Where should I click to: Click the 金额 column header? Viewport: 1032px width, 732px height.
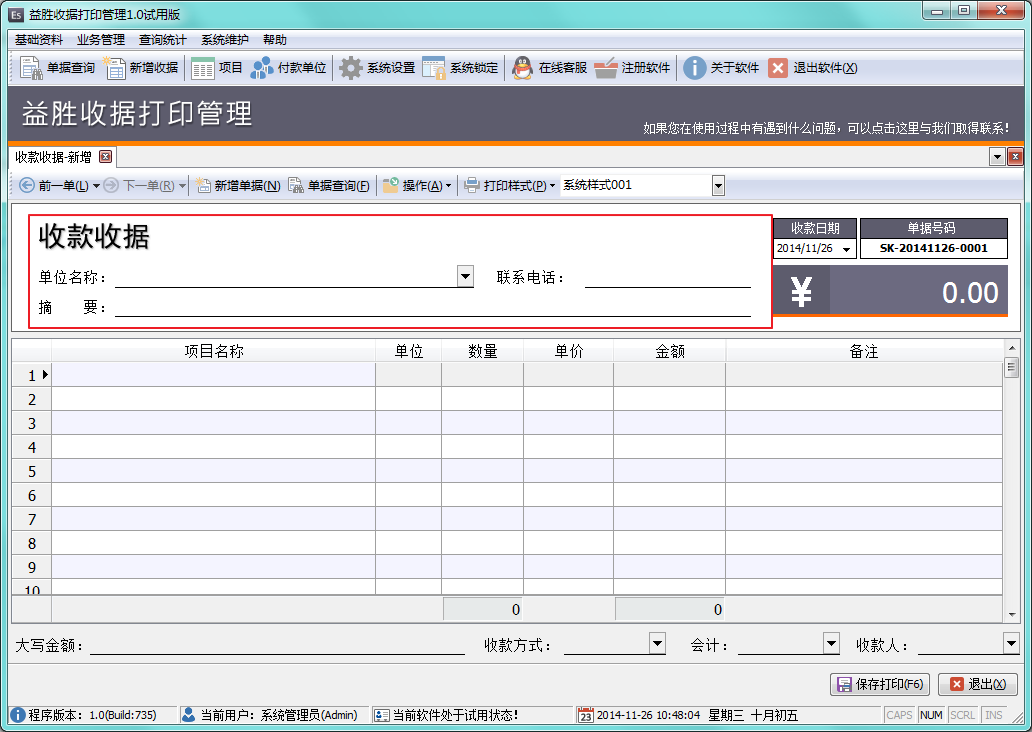[x=669, y=351]
